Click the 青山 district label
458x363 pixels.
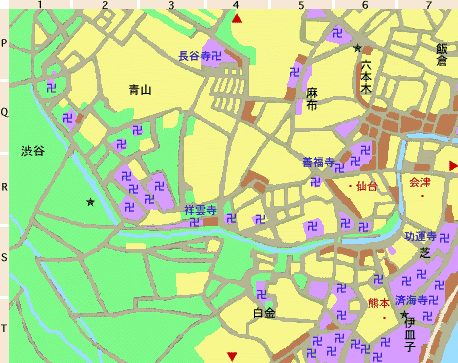click(140, 90)
